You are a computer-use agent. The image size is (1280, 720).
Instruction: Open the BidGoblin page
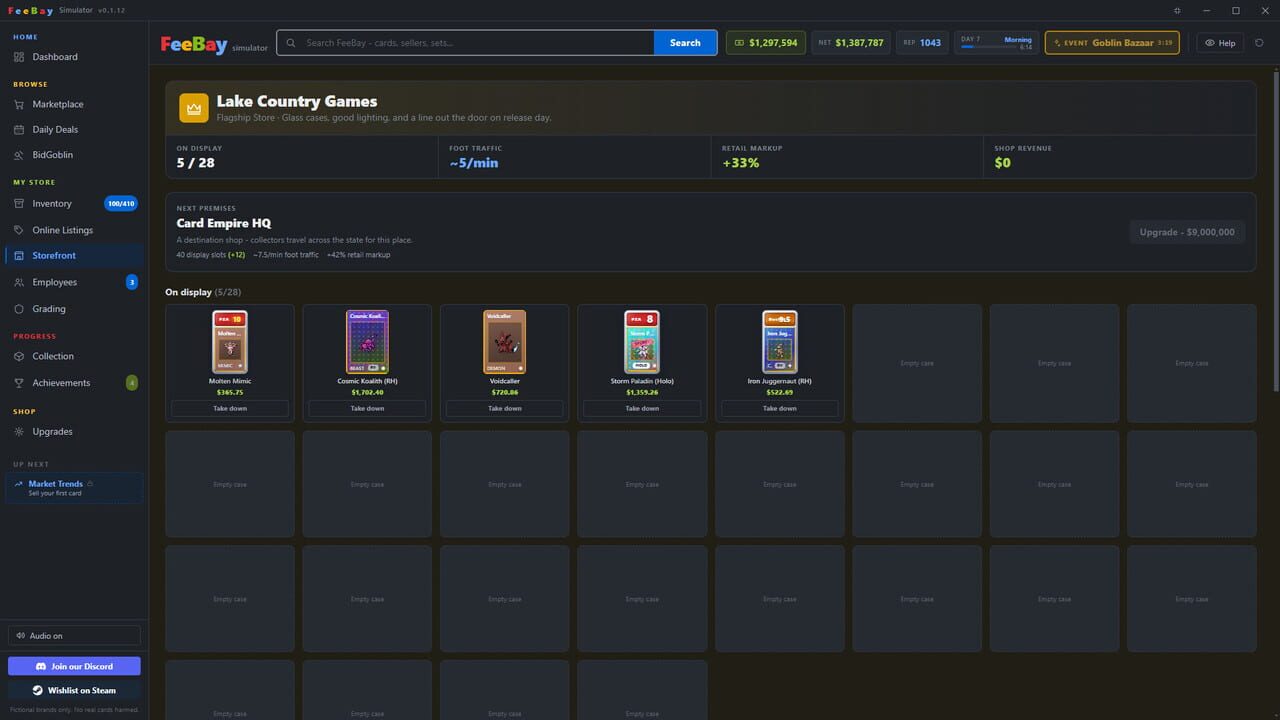coord(74,155)
